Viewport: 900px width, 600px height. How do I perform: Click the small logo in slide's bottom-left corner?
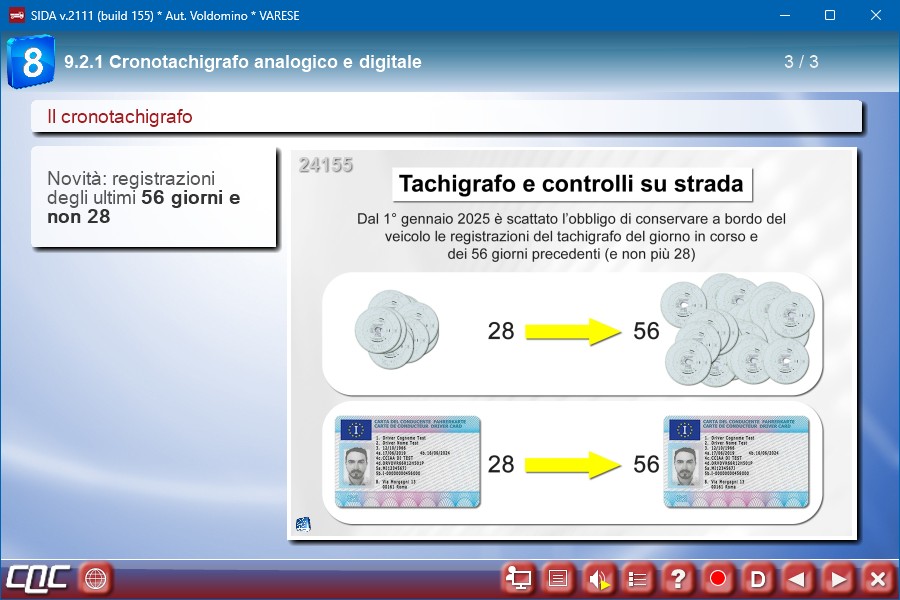[x=304, y=524]
